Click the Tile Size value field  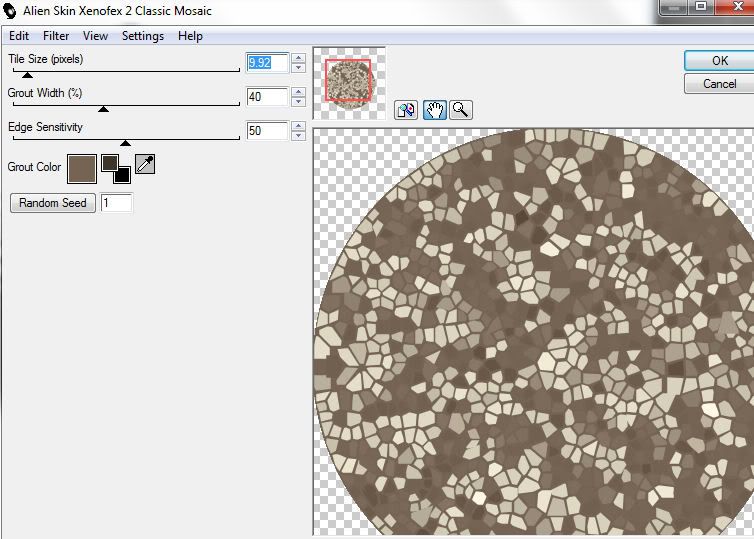click(x=267, y=63)
